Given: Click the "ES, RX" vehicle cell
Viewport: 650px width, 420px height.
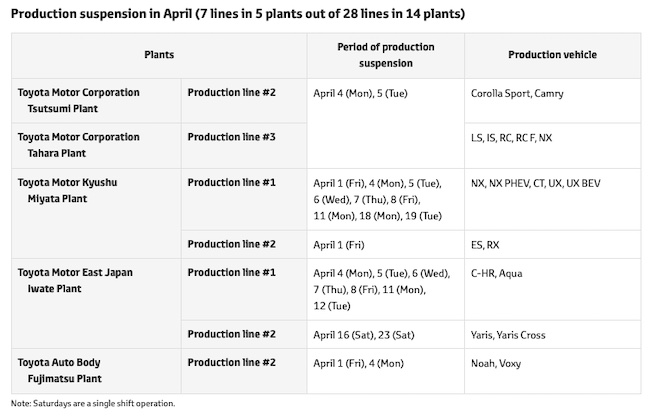Looking at the screenshot, I should click(487, 243).
